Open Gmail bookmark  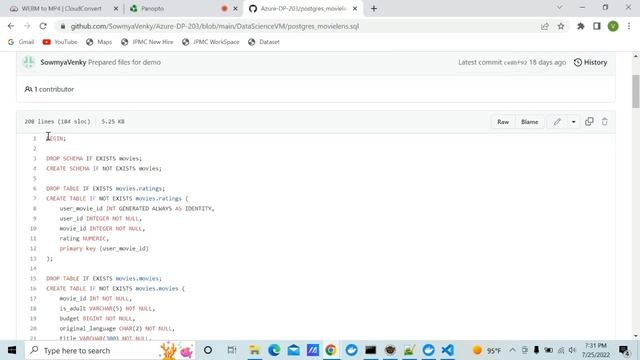[x=21, y=42]
